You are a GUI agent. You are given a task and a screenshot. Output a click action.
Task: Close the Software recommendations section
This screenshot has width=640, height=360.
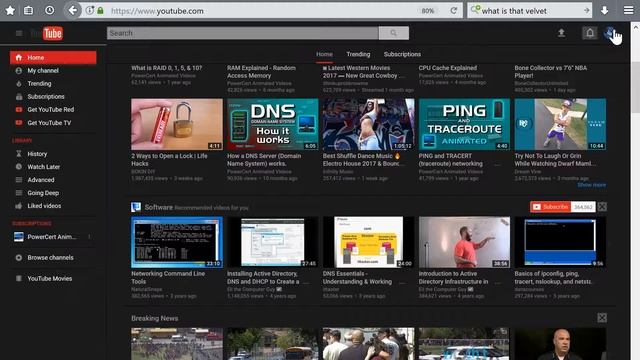click(x=602, y=207)
